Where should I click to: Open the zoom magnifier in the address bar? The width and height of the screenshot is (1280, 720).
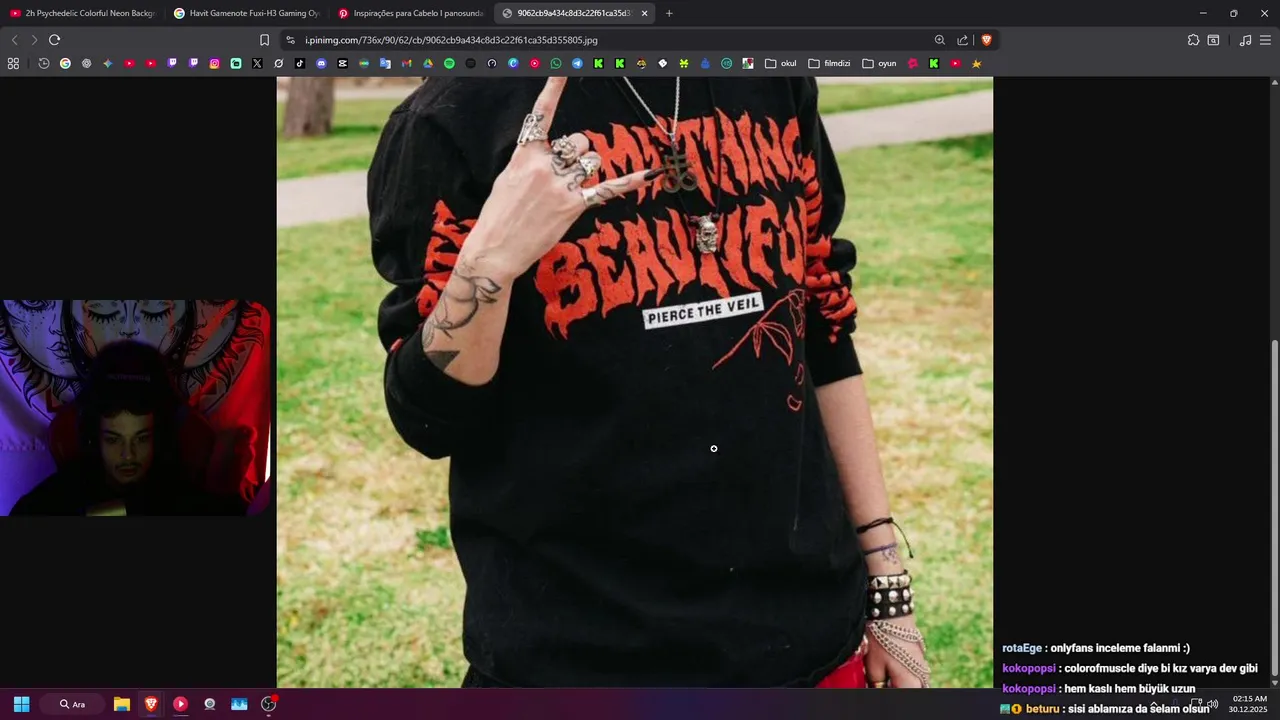(x=939, y=40)
